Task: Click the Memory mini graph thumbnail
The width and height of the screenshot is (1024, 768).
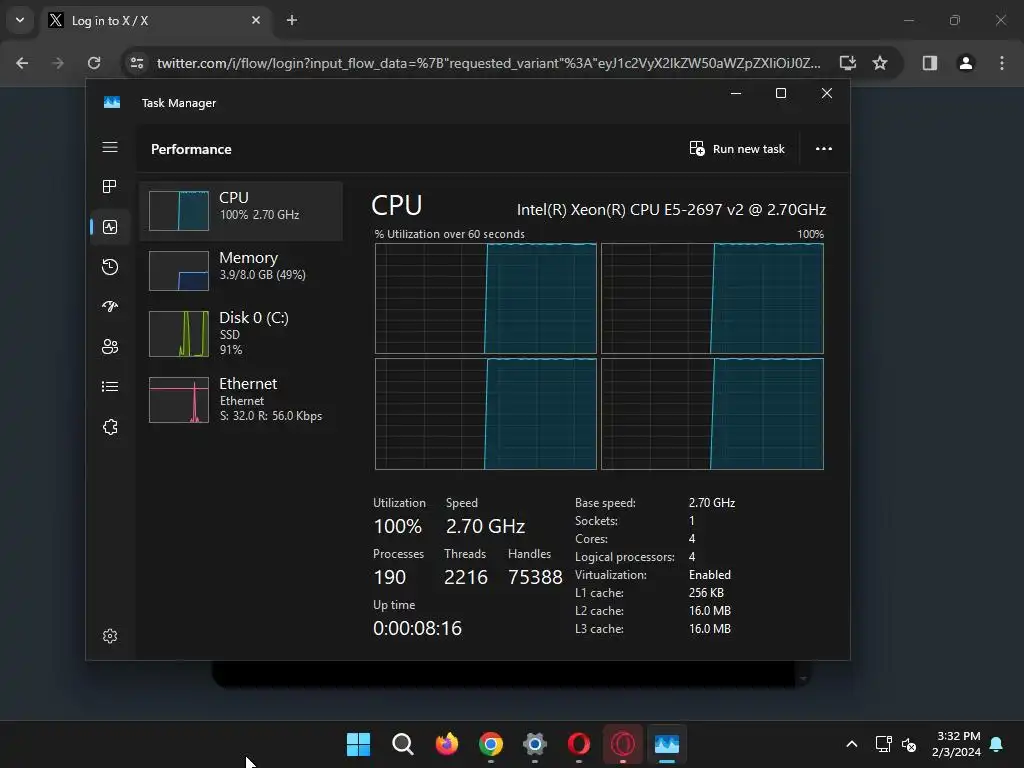Action: coord(179,271)
